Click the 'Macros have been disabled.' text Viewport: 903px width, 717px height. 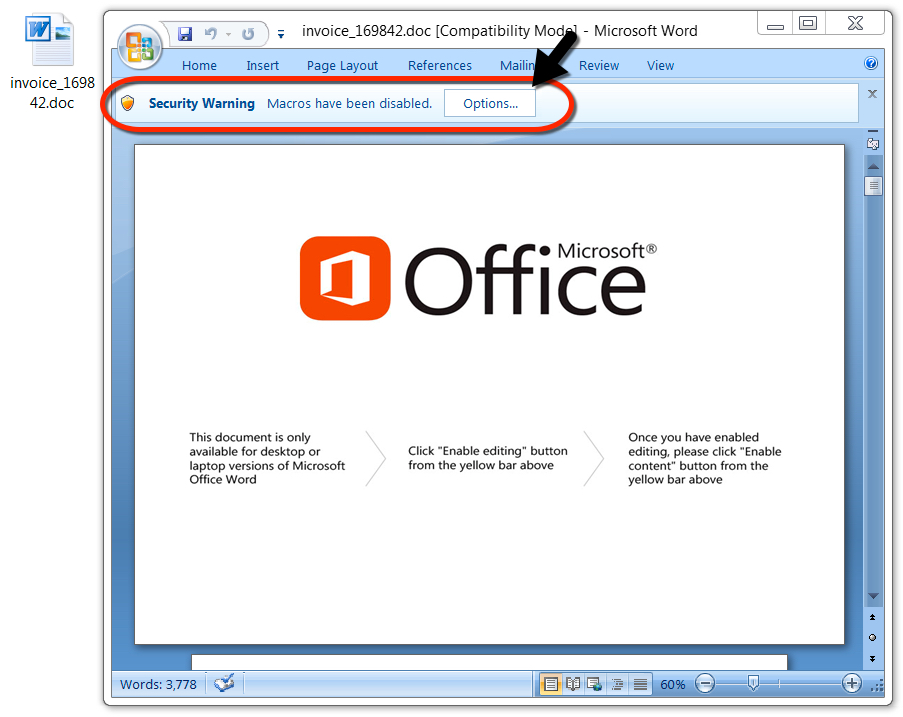tap(350, 104)
